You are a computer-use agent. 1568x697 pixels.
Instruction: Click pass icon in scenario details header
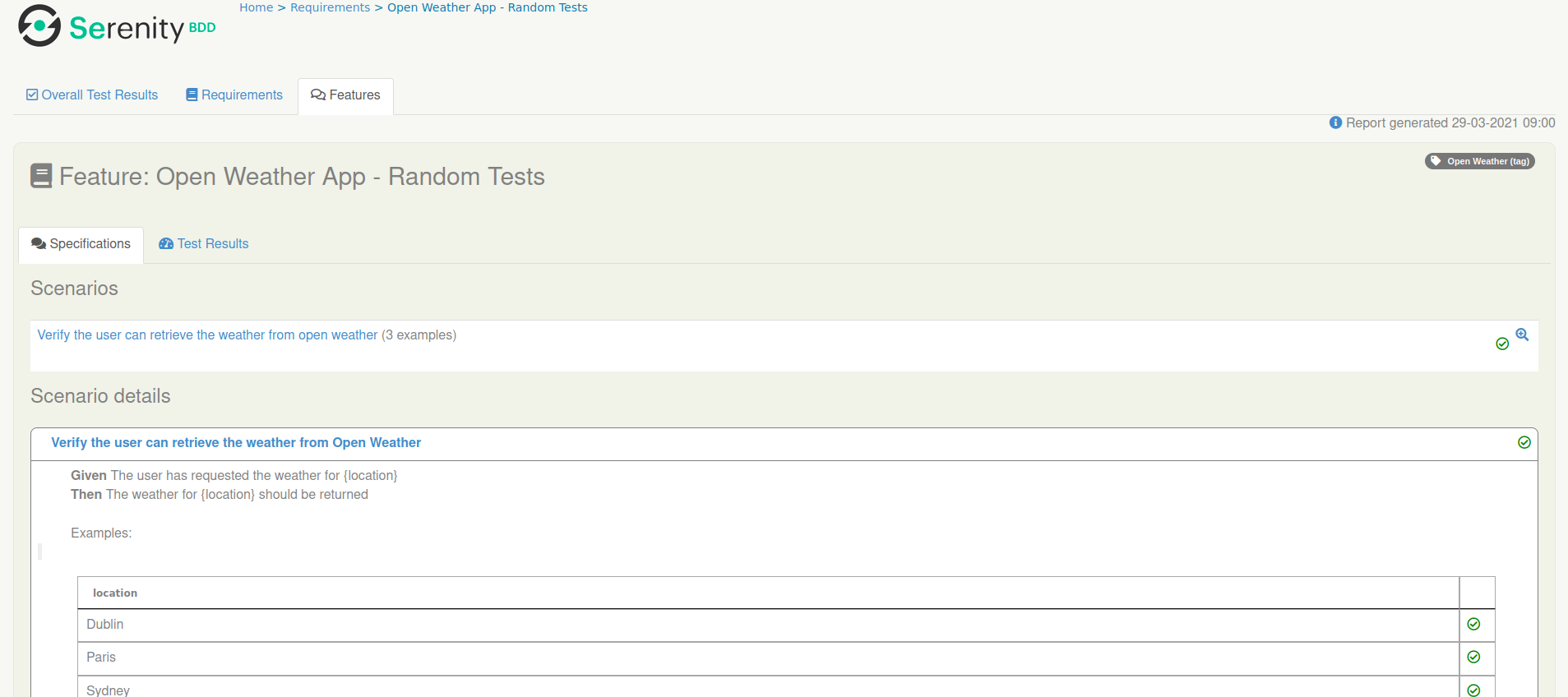pyautogui.click(x=1524, y=442)
